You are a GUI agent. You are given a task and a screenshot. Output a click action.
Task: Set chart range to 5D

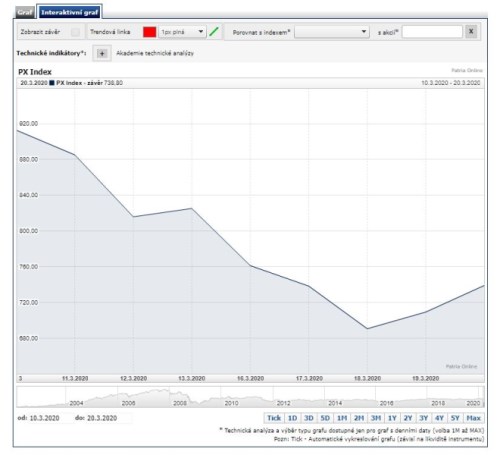click(325, 418)
